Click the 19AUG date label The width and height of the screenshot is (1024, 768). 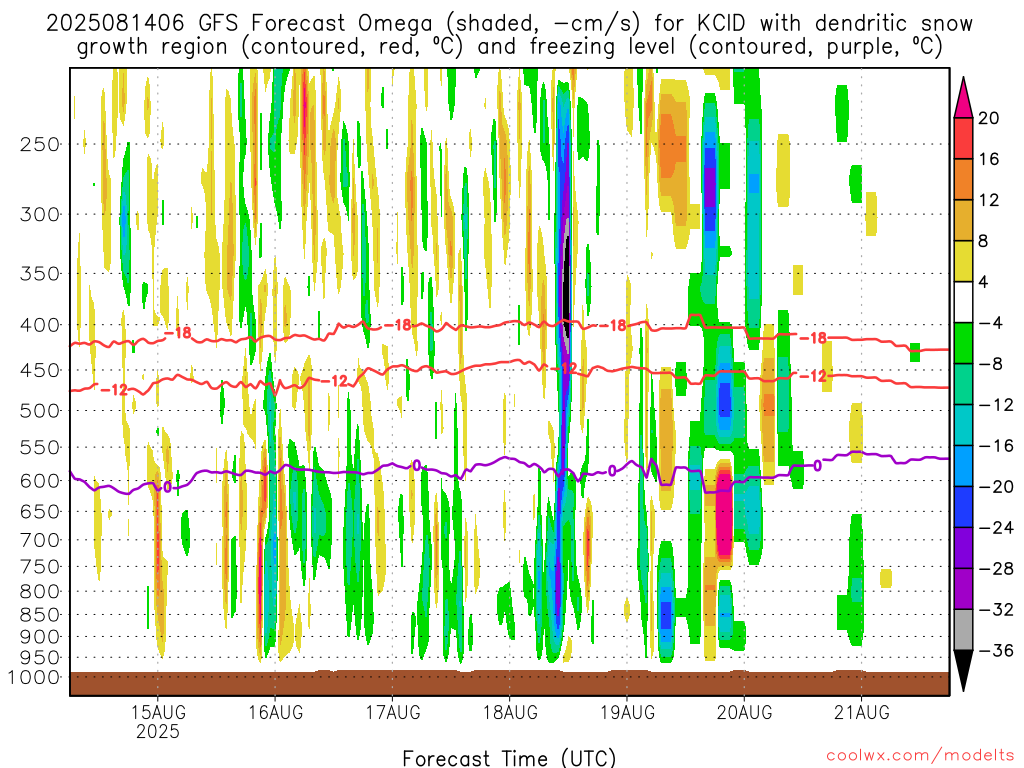(627, 712)
